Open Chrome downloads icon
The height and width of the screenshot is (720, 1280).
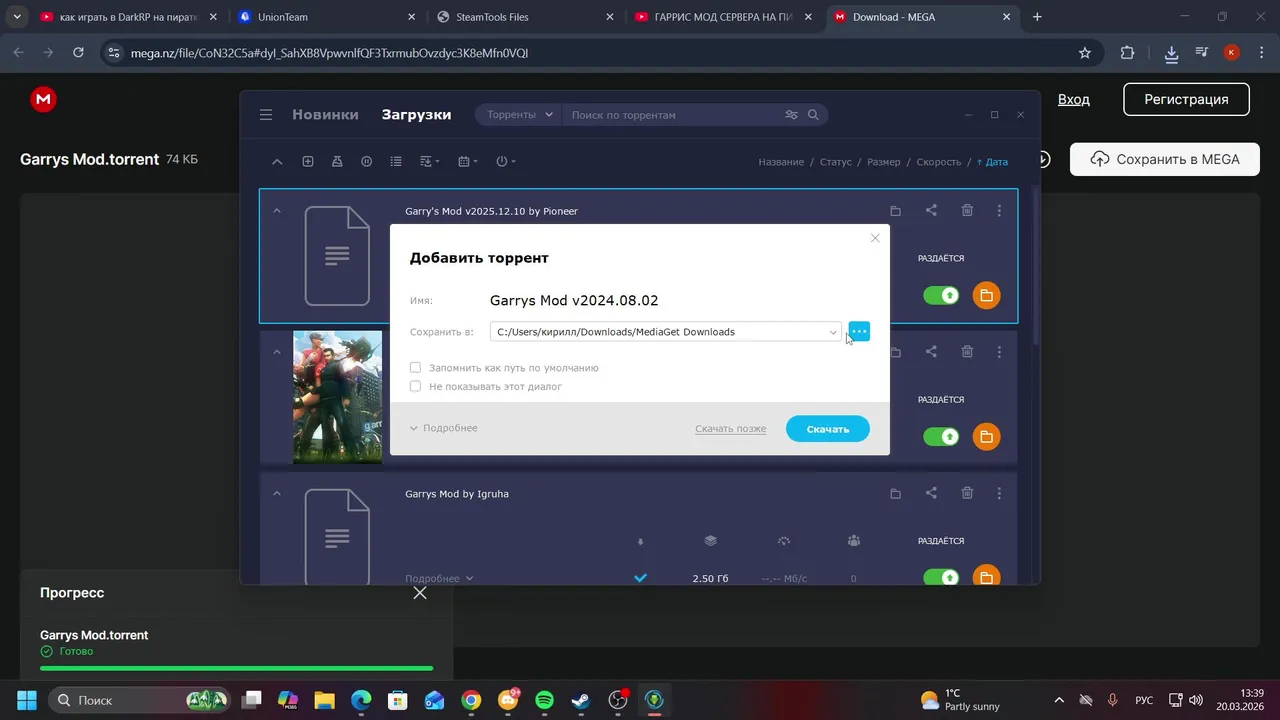click(x=1172, y=53)
